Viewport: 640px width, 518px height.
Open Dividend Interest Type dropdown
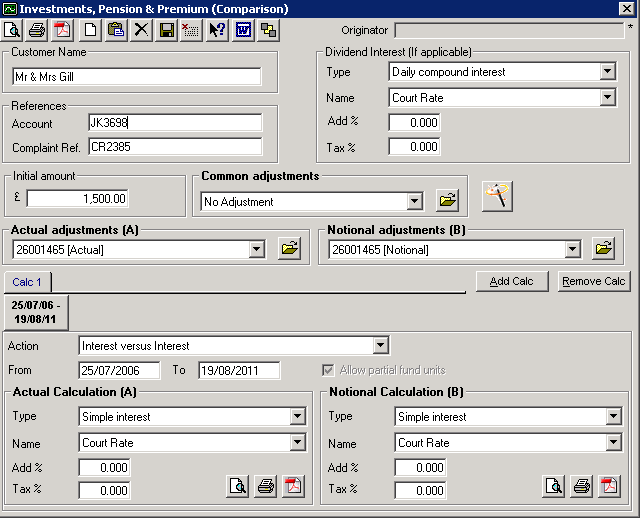tap(607, 72)
